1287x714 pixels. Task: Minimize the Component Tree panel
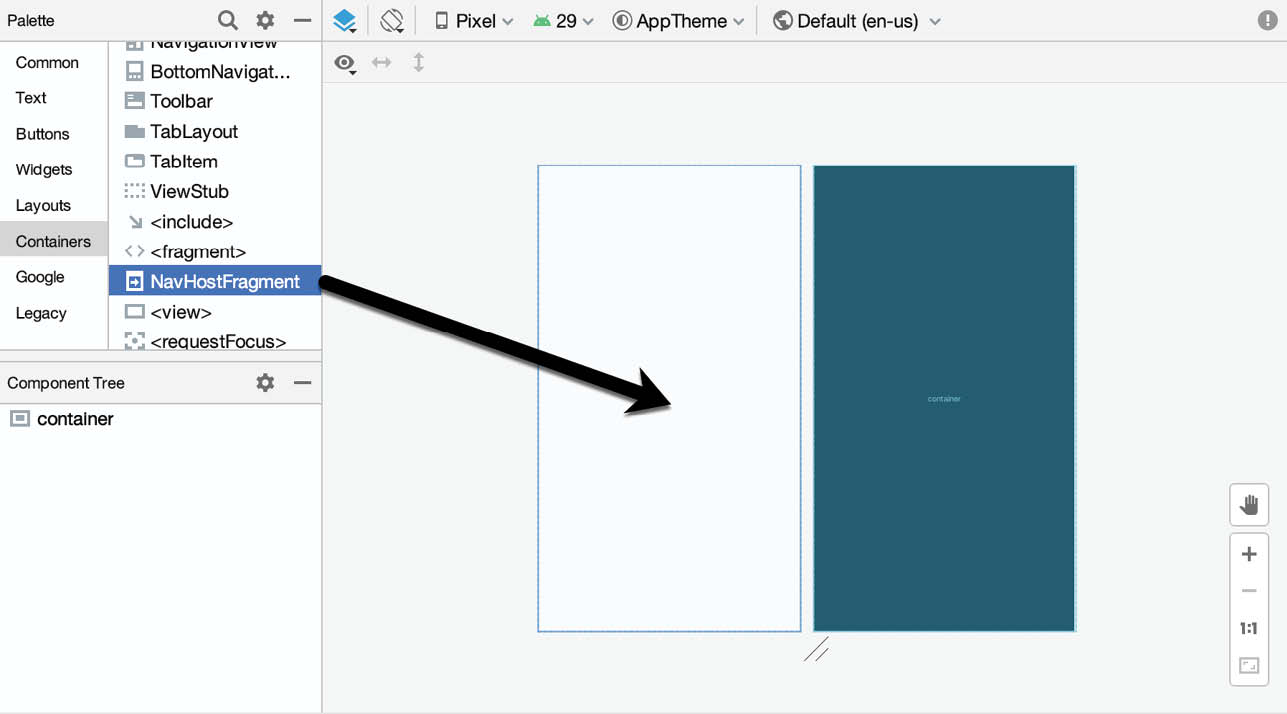[x=302, y=382]
